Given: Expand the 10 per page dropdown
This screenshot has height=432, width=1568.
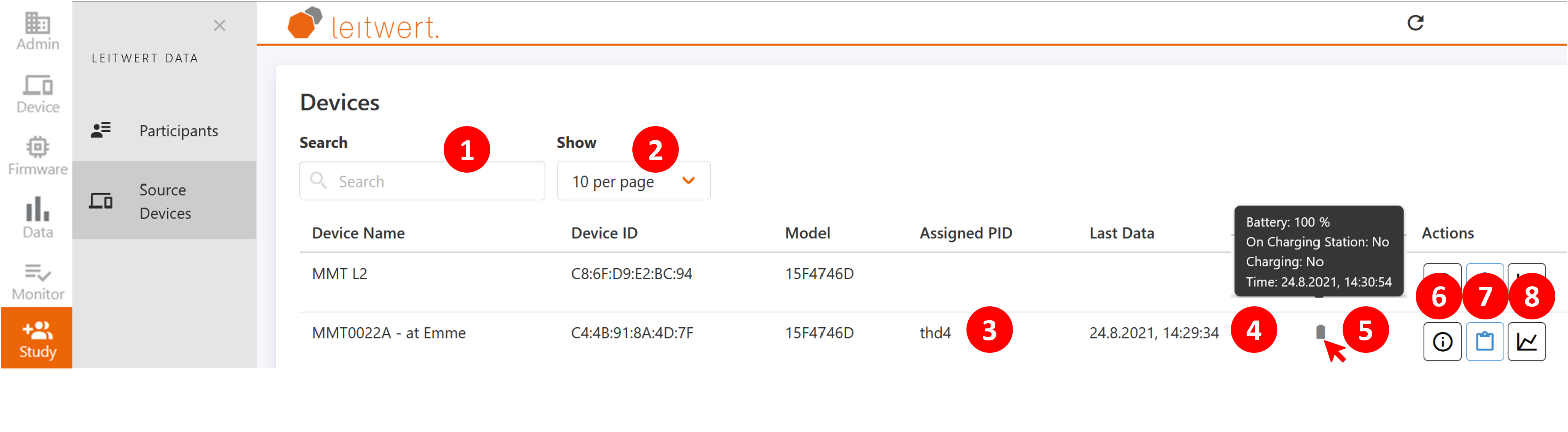Looking at the screenshot, I should [633, 182].
